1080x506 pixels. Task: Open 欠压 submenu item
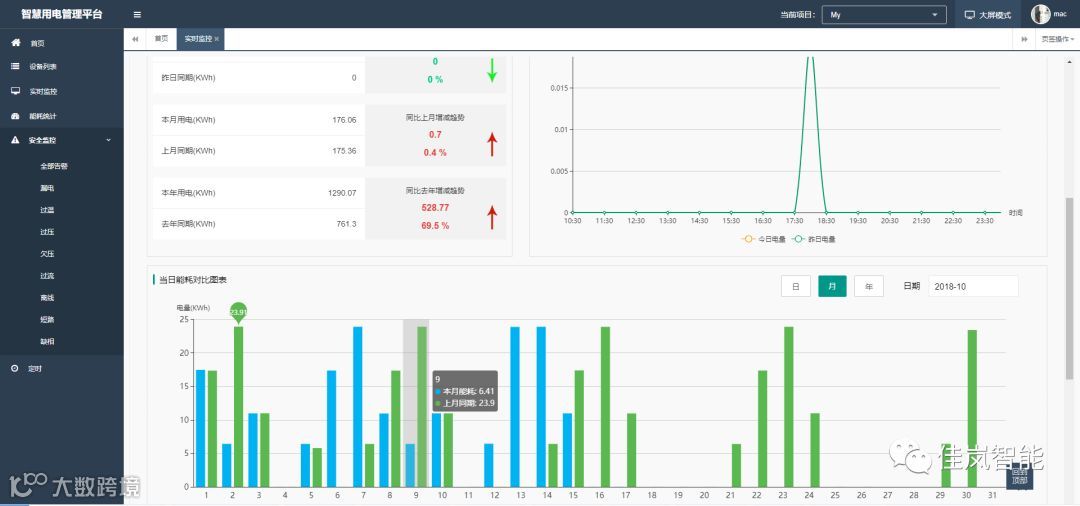48,254
